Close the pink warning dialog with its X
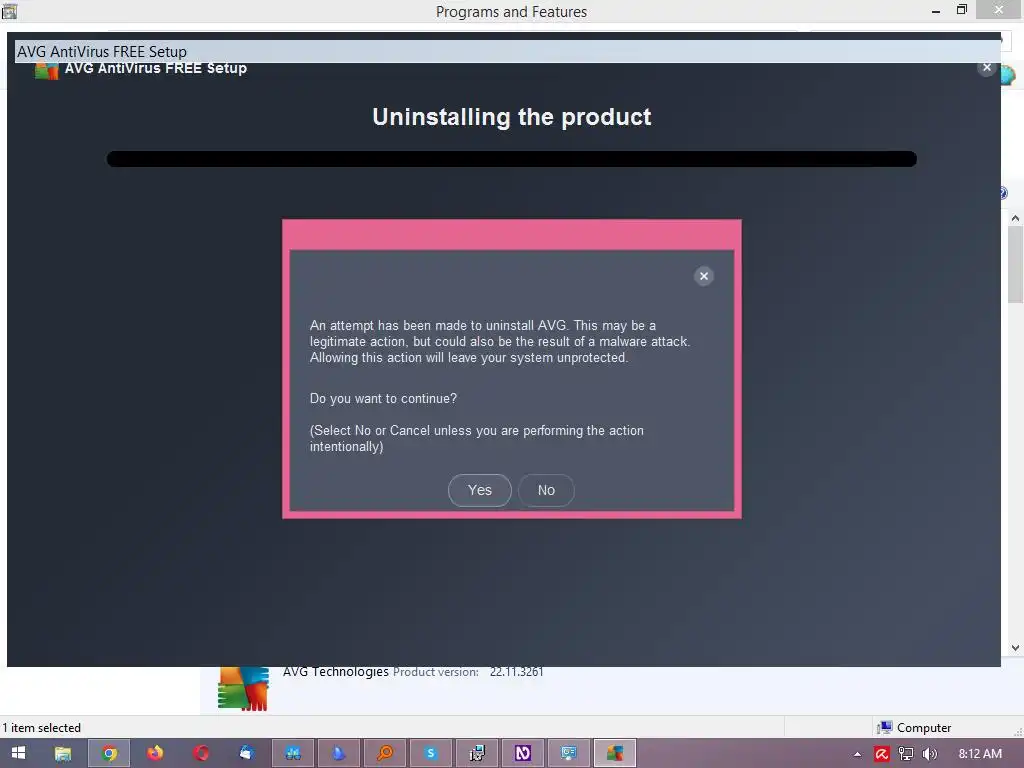This screenshot has height=768, width=1024. point(703,276)
